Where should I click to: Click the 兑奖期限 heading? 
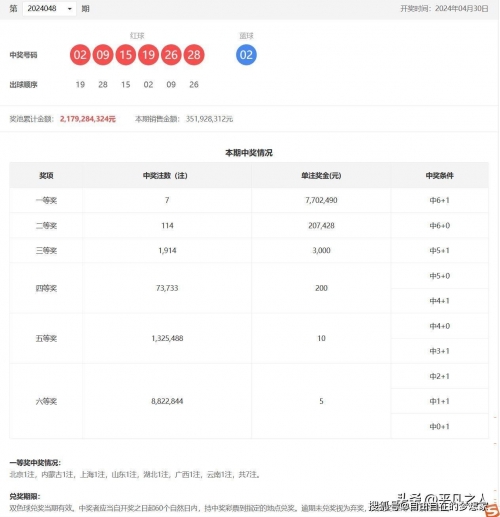pos(25,497)
